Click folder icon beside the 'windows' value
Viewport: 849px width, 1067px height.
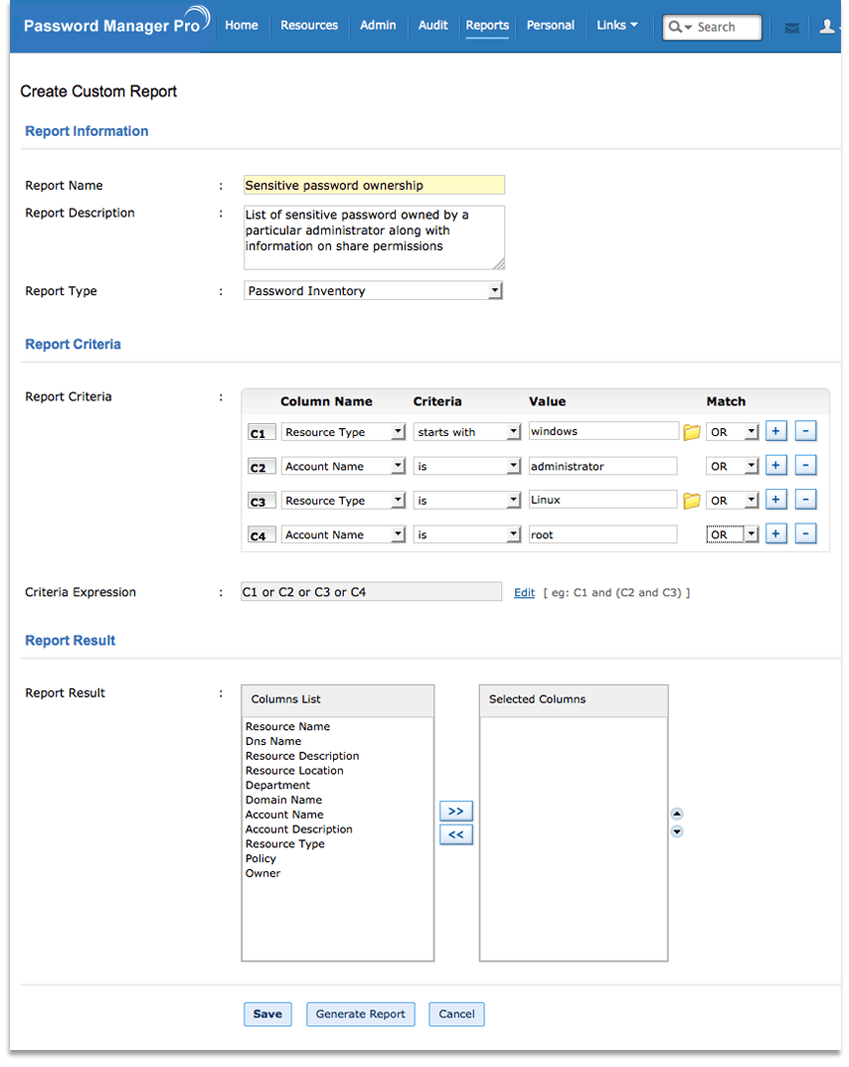tap(691, 432)
